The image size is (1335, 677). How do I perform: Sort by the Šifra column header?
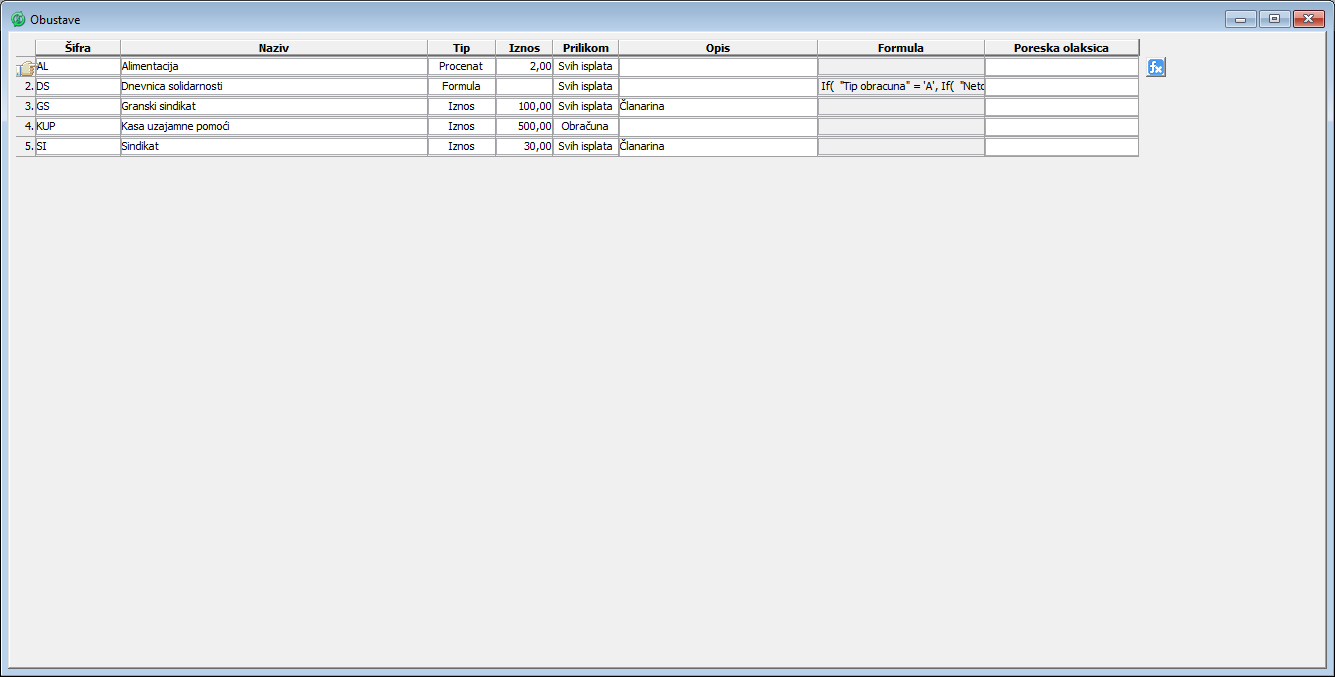[x=78, y=47]
